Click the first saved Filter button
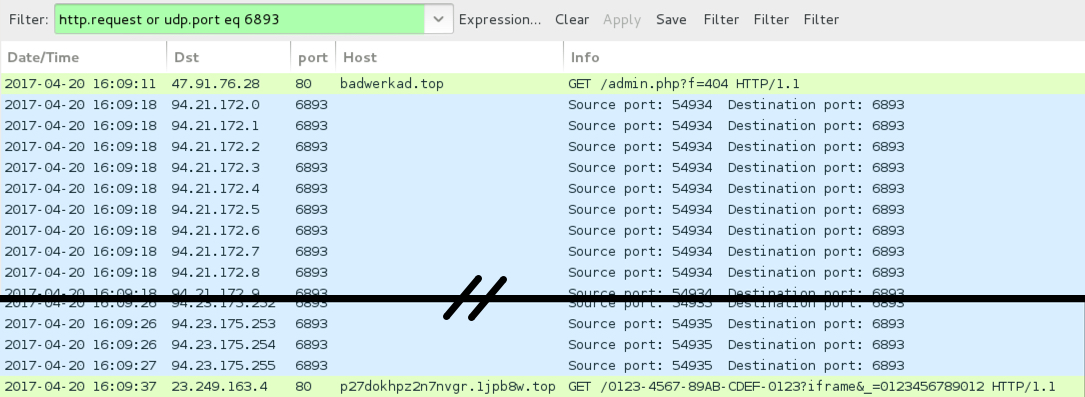The width and height of the screenshot is (1085, 397). point(721,19)
